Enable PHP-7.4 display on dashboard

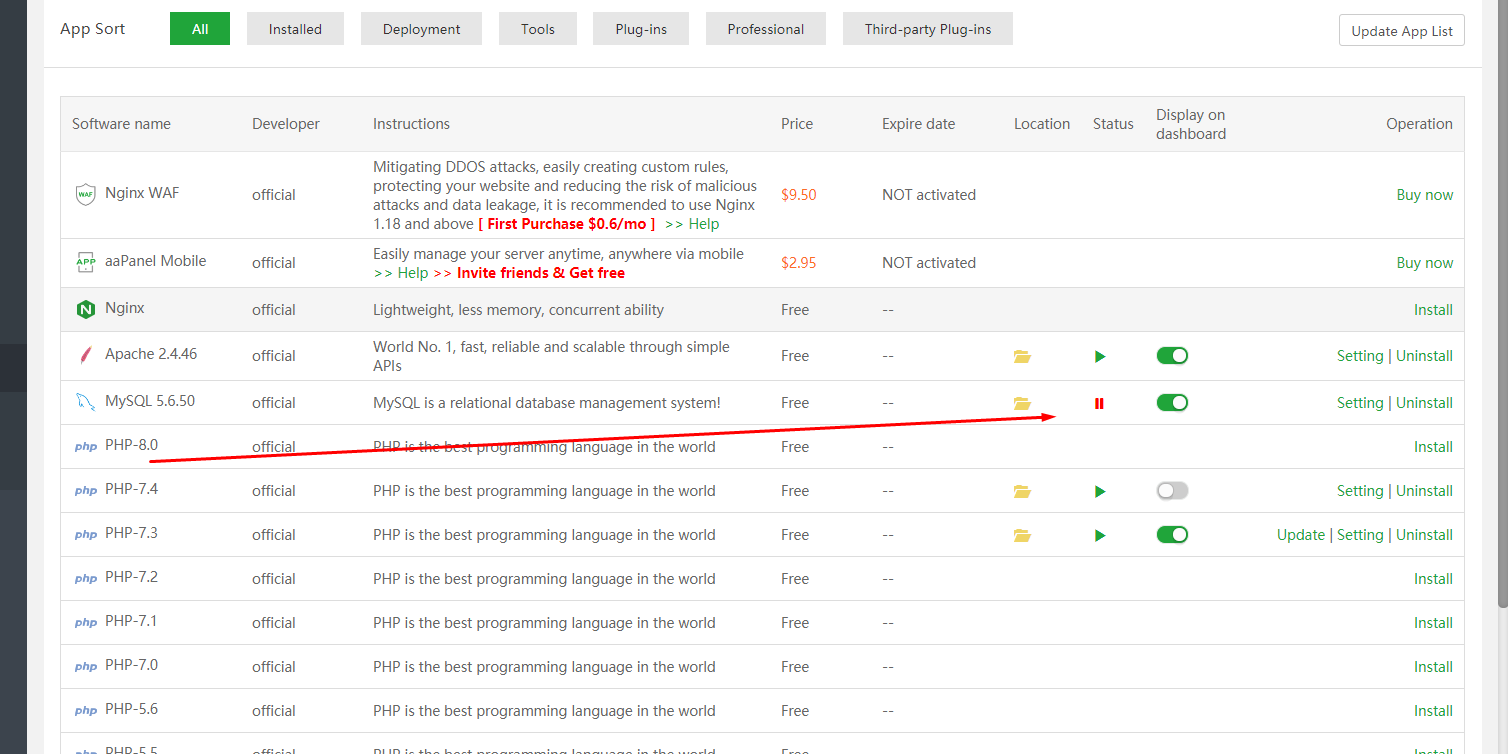point(1172,490)
